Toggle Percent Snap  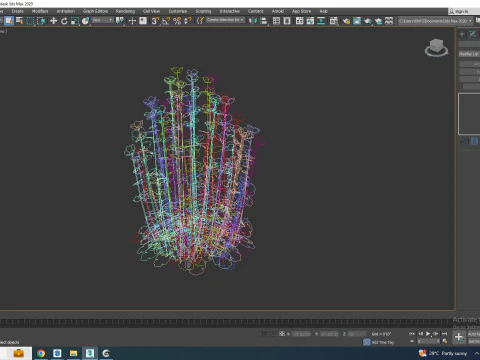click(177, 21)
